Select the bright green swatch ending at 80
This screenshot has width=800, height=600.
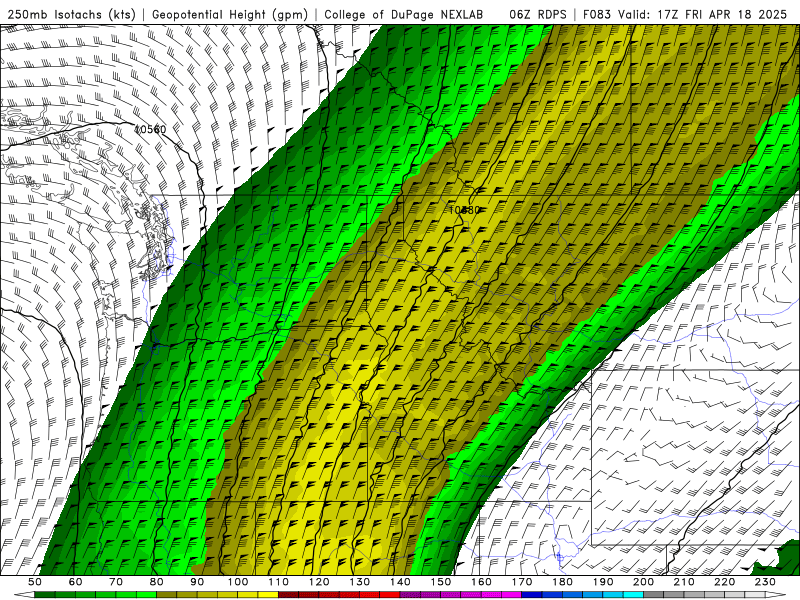146,595
